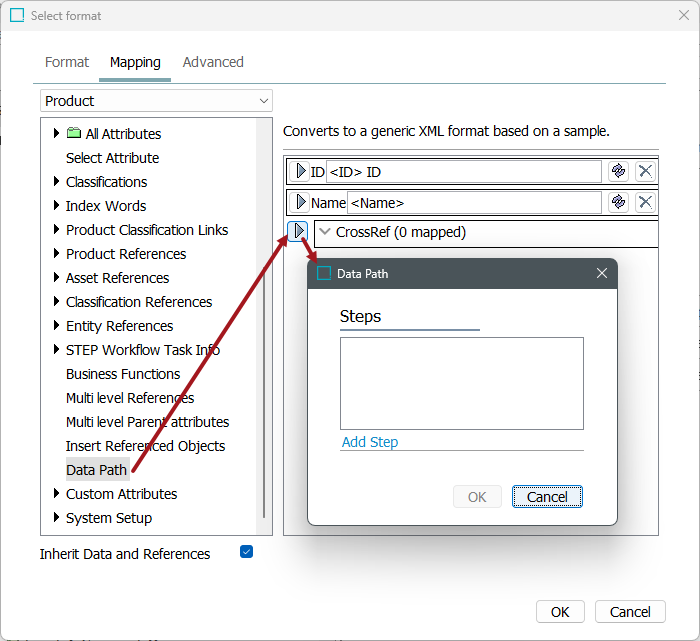700x641 pixels.
Task: Select the Data Path tree item
Action: pyautogui.click(x=97, y=470)
